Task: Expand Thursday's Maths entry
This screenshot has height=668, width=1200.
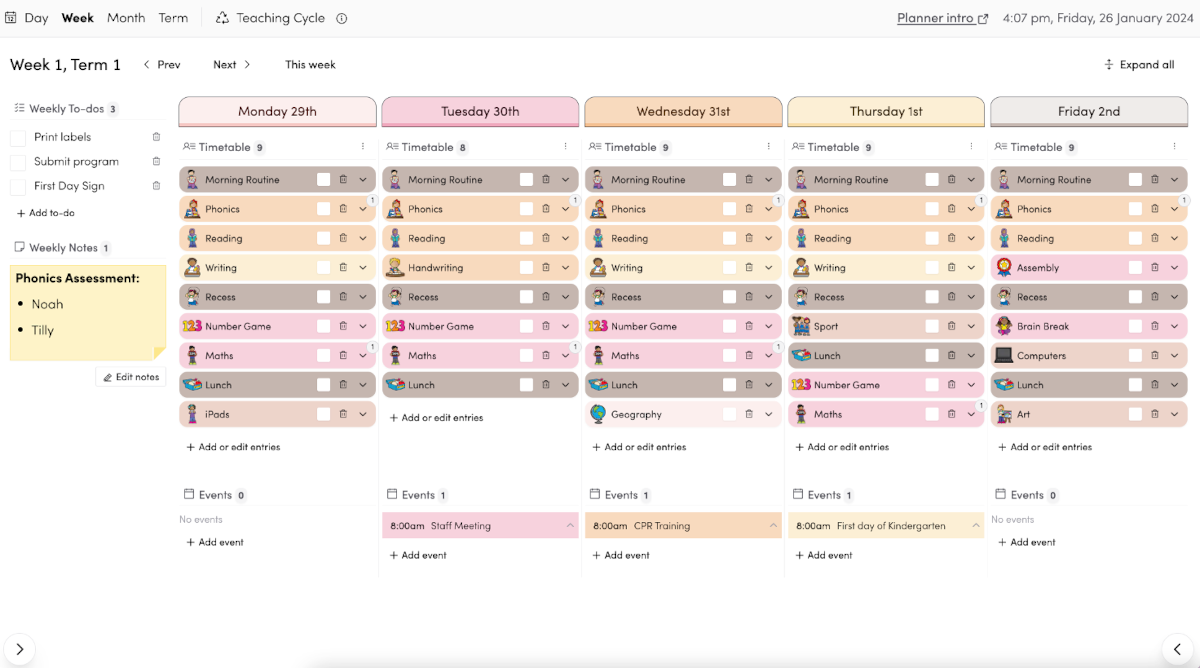Action: tap(971, 413)
